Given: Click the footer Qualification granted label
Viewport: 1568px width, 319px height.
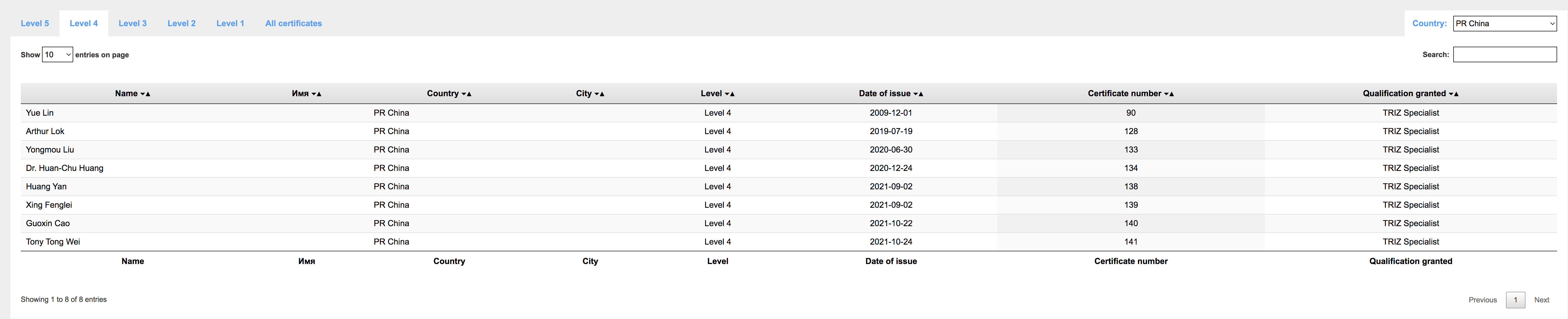Looking at the screenshot, I should [x=1411, y=261].
